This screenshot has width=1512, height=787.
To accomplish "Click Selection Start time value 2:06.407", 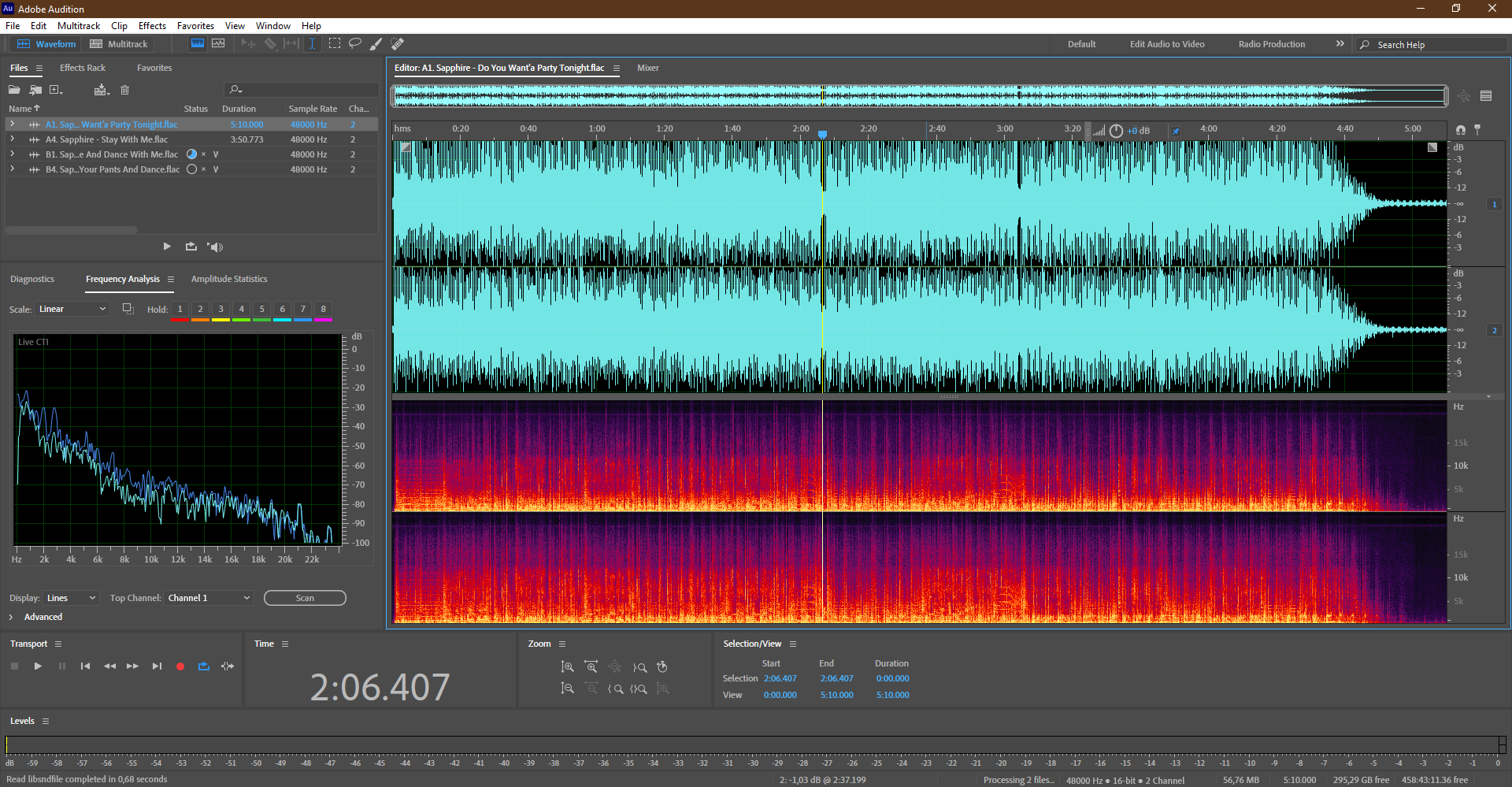I will [x=780, y=678].
